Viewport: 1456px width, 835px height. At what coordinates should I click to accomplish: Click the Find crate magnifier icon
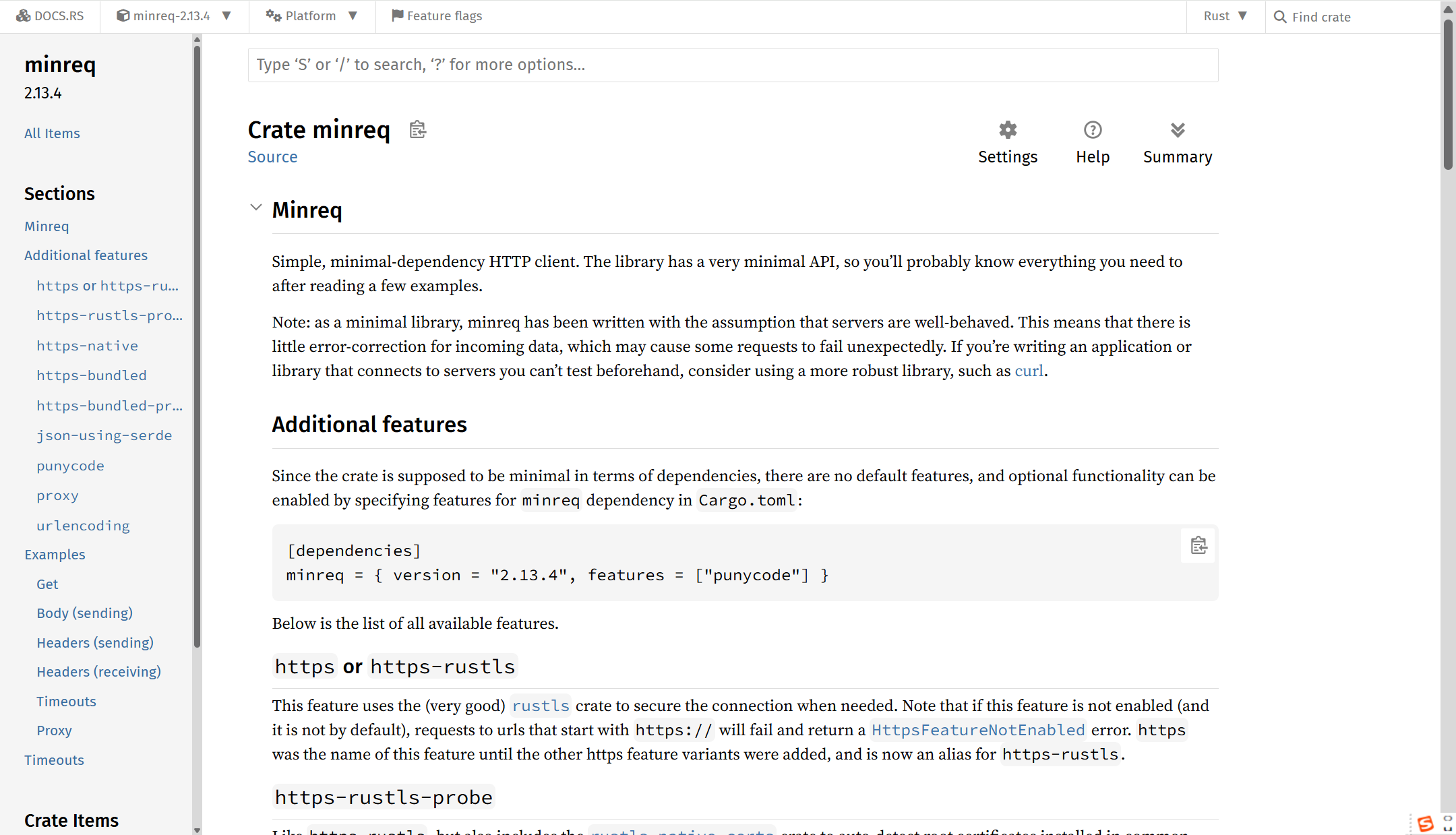point(1280,17)
